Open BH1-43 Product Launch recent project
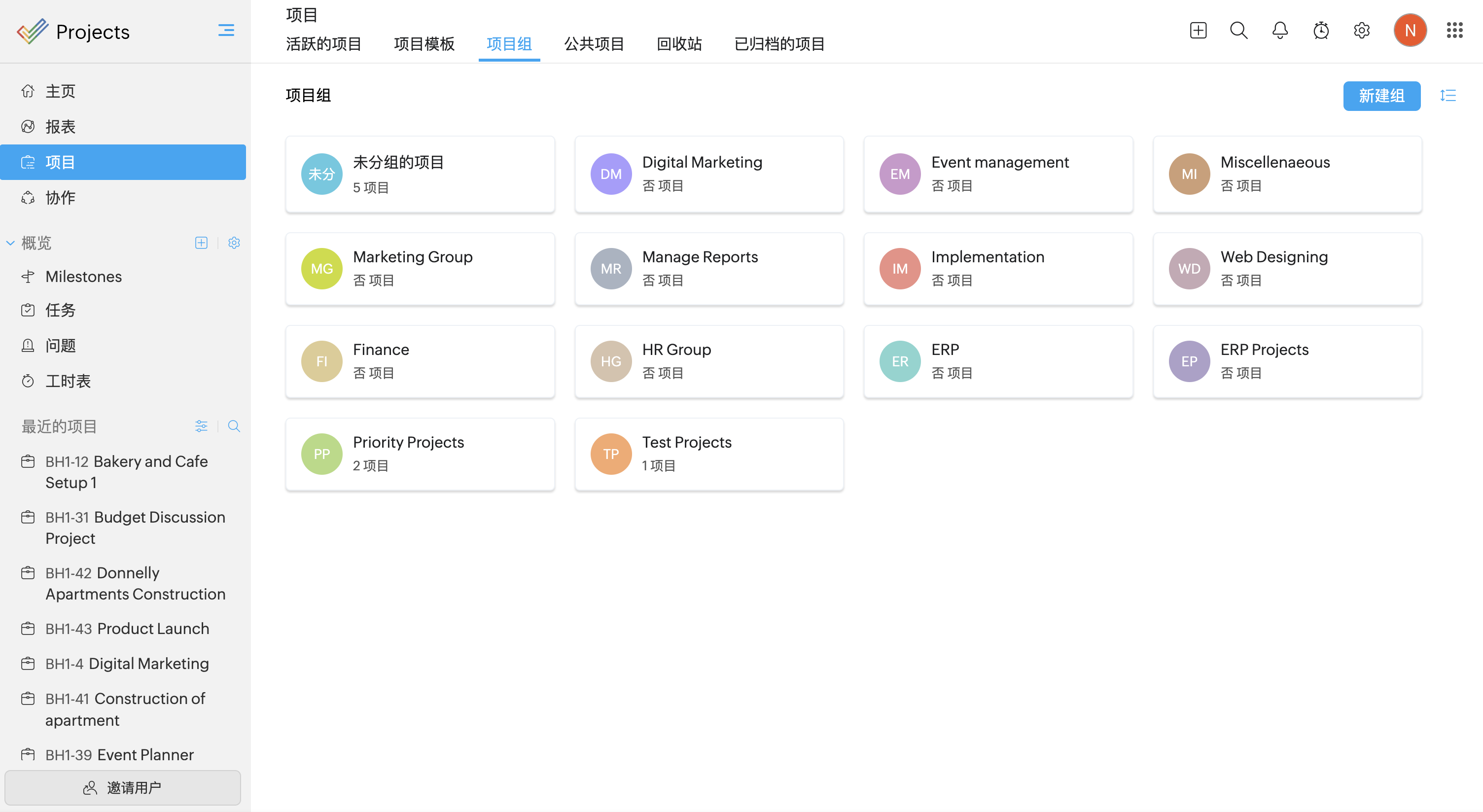 point(127,628)
